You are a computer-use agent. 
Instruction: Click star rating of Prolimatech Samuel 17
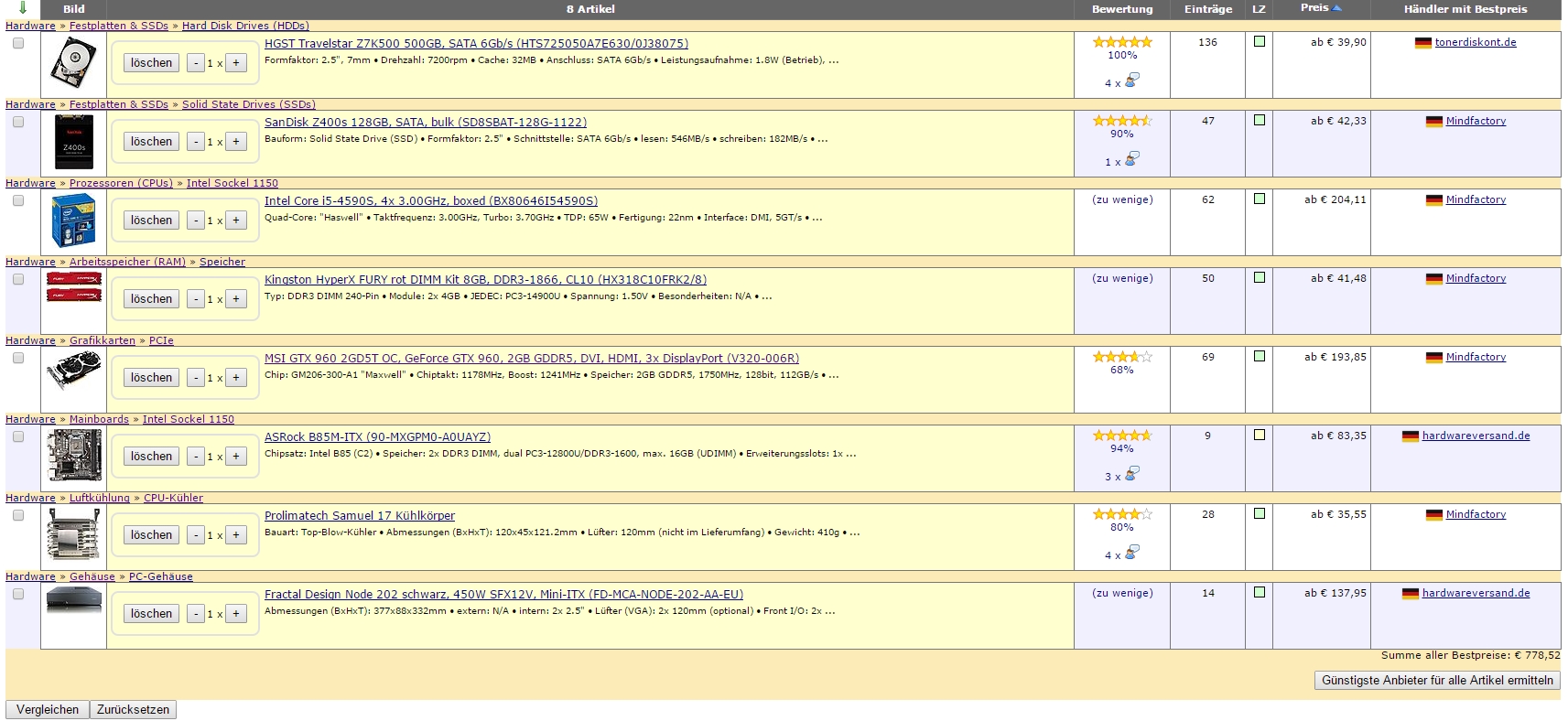(1122, 514)
